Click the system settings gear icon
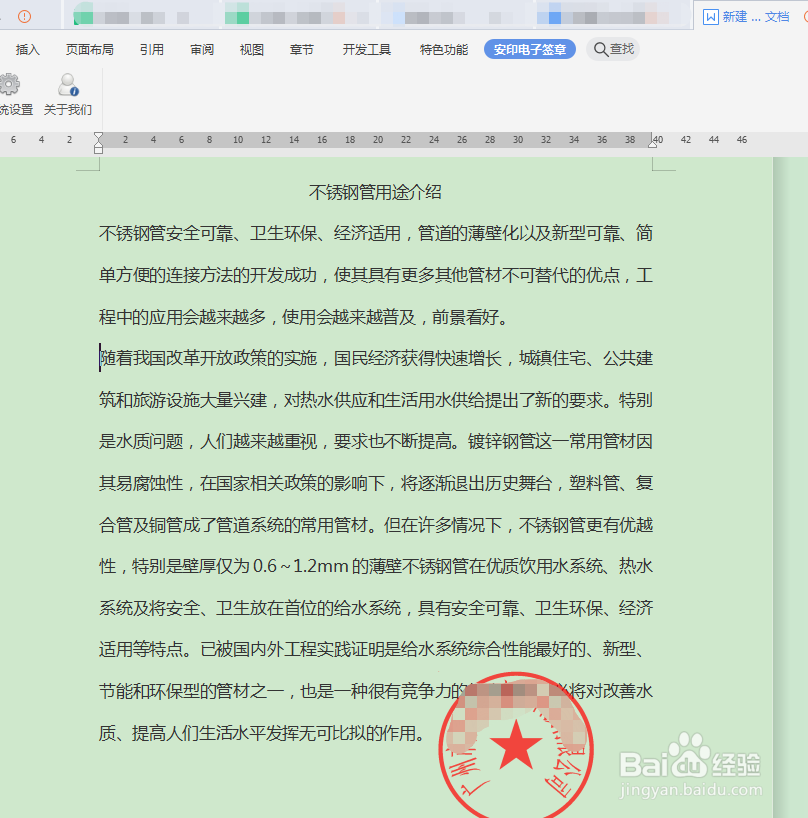The image size is (808, 818). point(9,85)
